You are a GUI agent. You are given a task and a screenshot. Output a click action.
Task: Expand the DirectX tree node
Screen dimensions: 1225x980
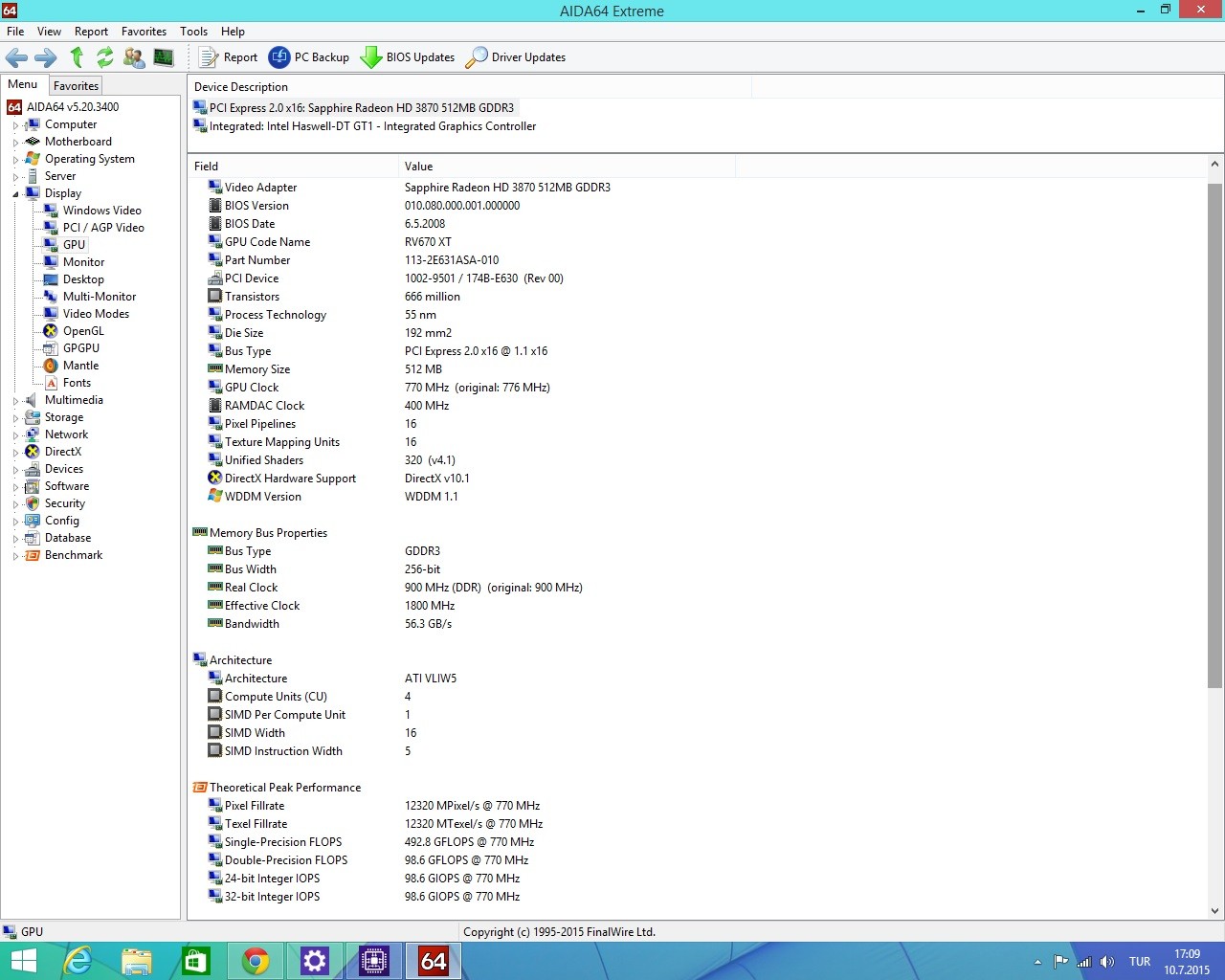point(15,453)
